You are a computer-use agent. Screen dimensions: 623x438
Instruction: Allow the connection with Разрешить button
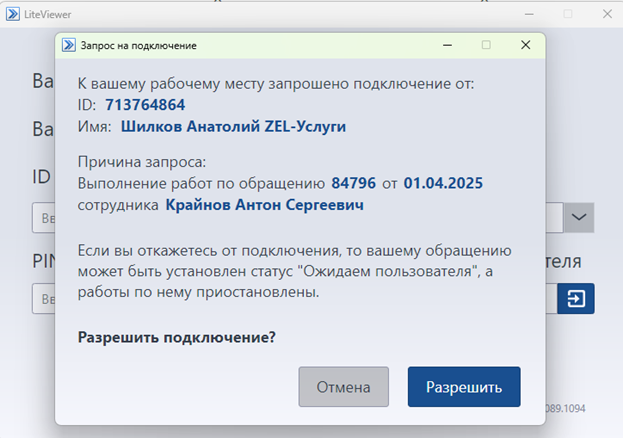[x=464, y=387]
